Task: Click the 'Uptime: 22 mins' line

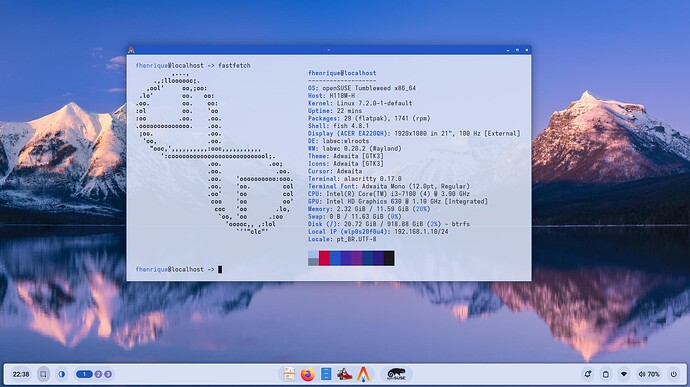Action: tap(335, 111)
